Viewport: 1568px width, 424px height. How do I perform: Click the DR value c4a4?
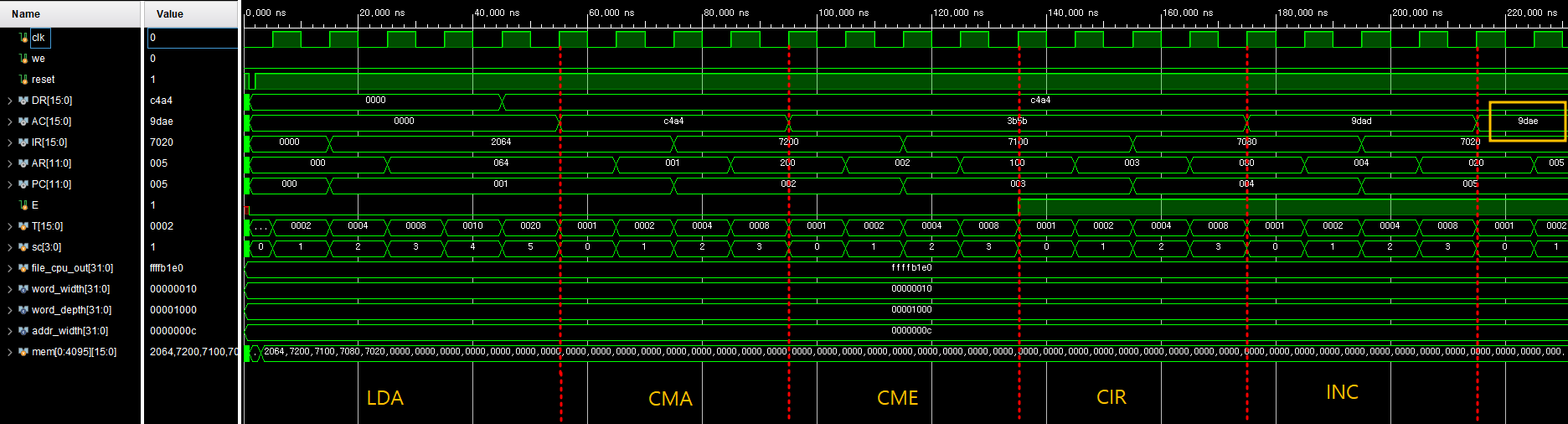coord(162,101)
